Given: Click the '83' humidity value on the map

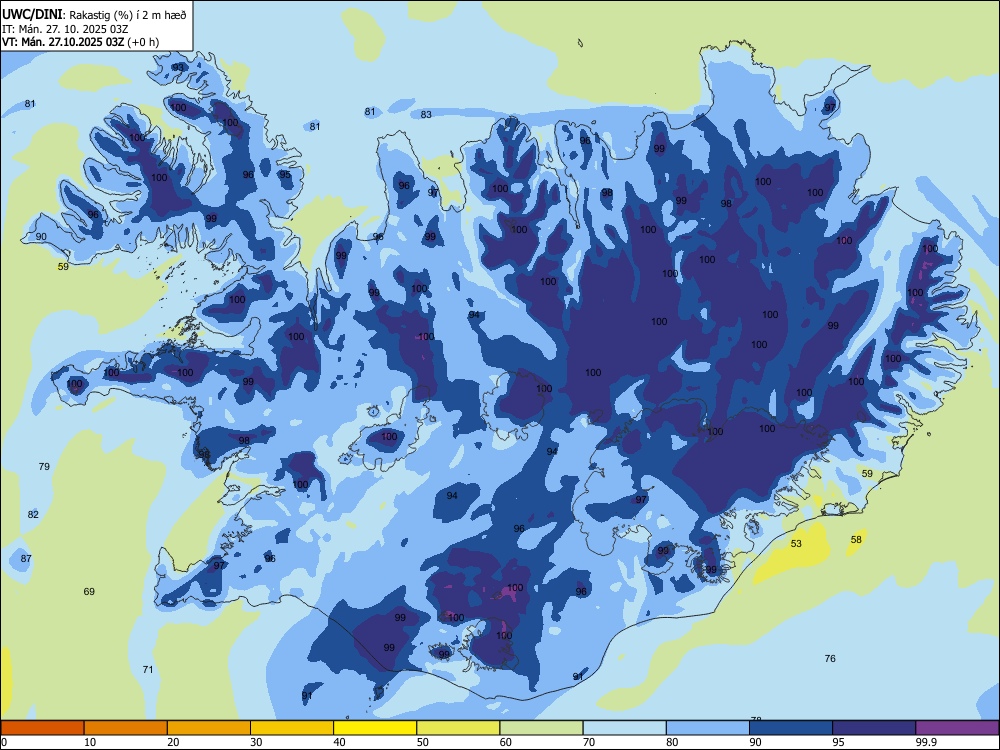Looking at the screenshot, I should pyautogui.click(x=426, y=114).
